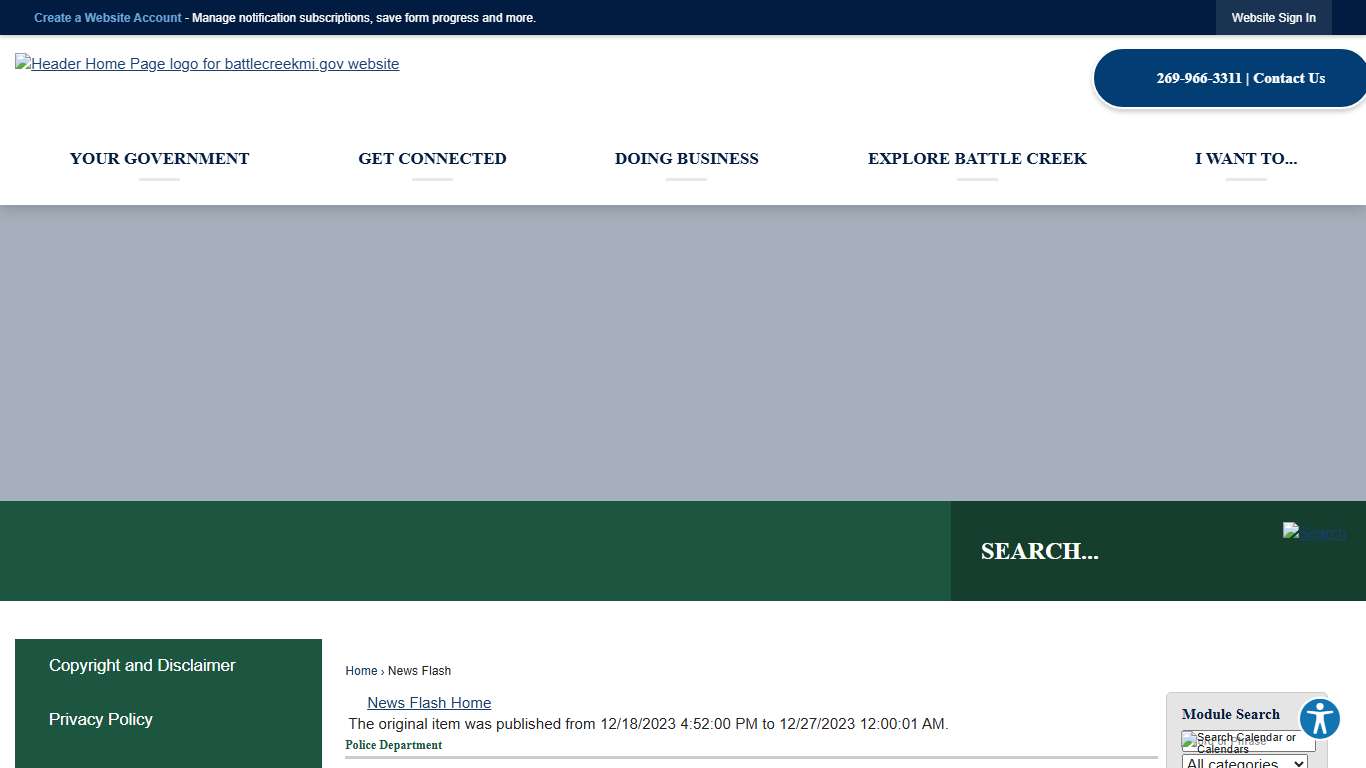Open the Copyright and Disclaimer page

[x=142, y=665]
